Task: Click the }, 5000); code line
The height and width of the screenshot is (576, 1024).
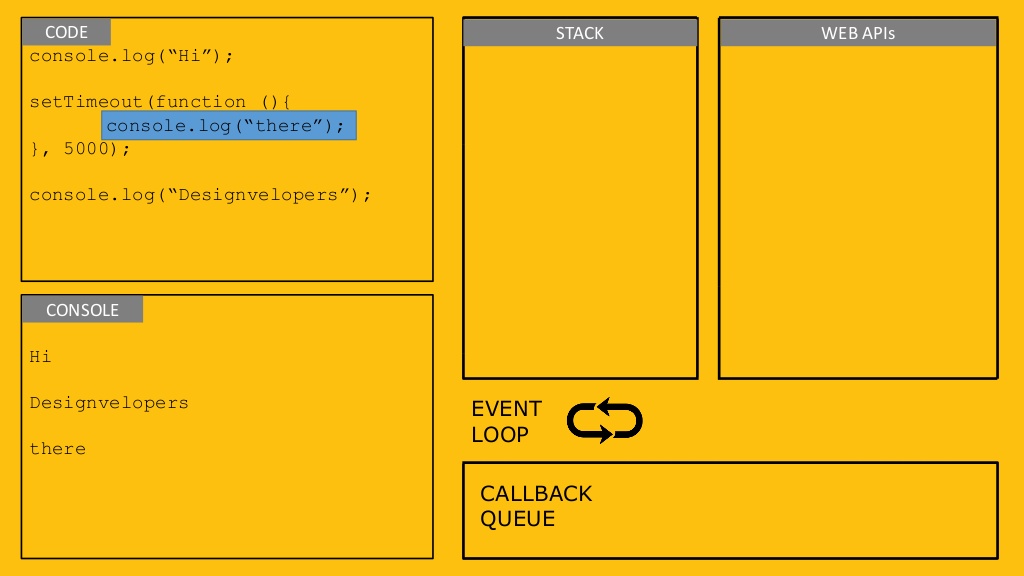Action: 80,149
